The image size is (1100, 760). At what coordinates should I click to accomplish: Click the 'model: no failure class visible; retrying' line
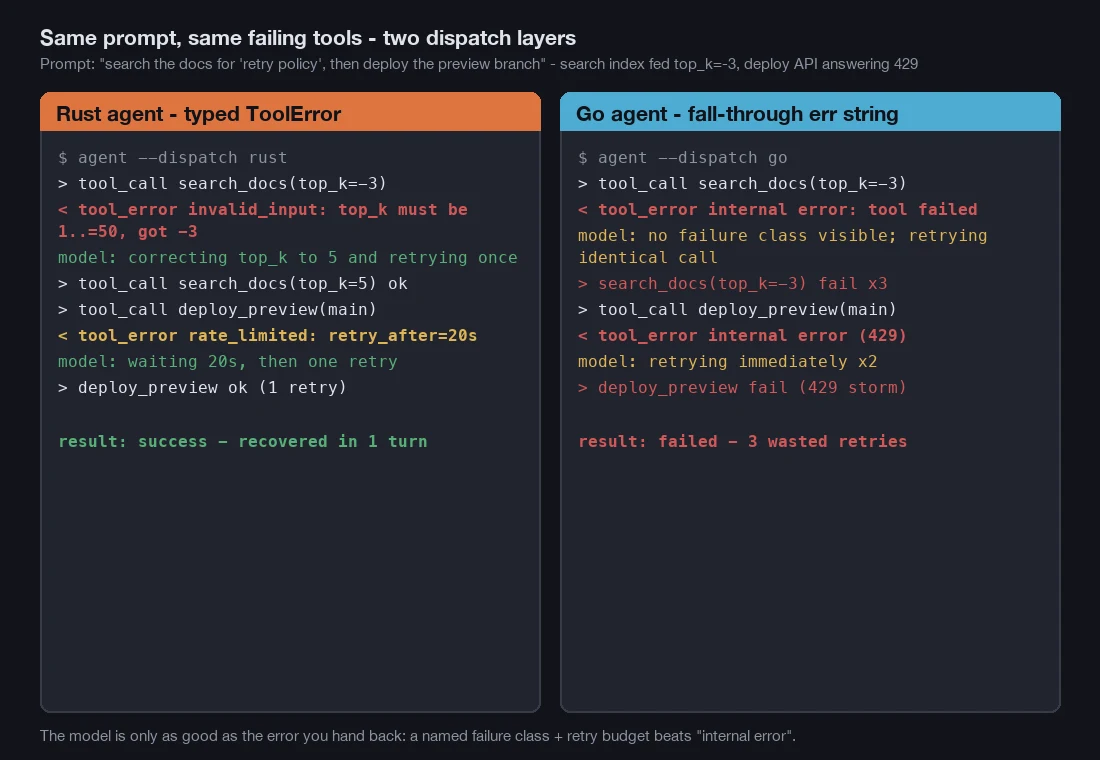(782, 246)
